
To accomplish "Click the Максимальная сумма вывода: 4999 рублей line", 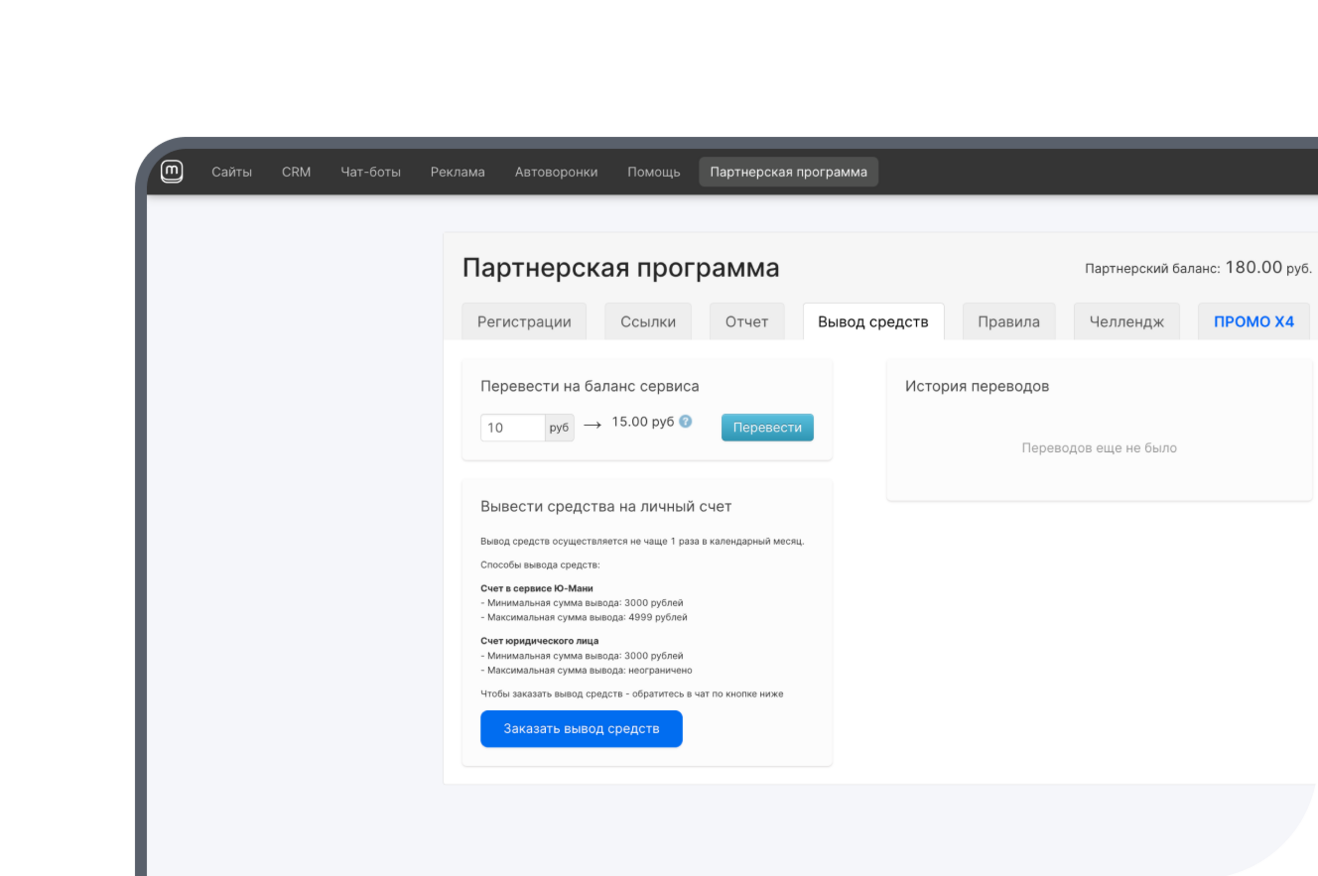I will tap(584, 617).
